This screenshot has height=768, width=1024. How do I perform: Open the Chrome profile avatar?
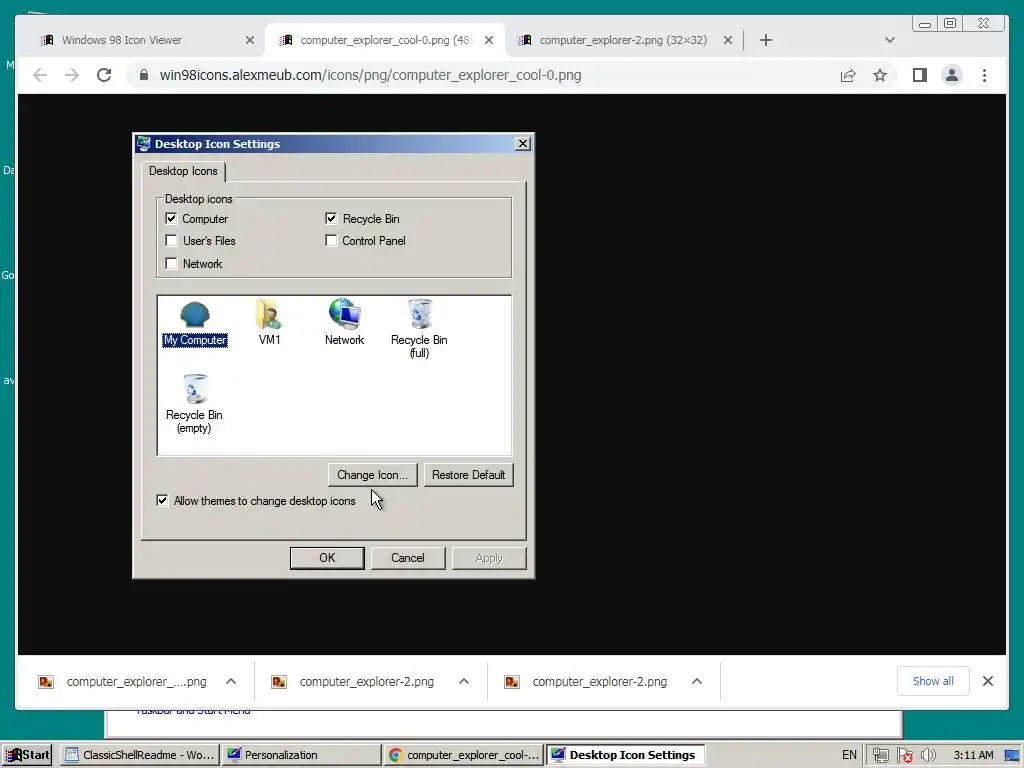pos(952,75)
